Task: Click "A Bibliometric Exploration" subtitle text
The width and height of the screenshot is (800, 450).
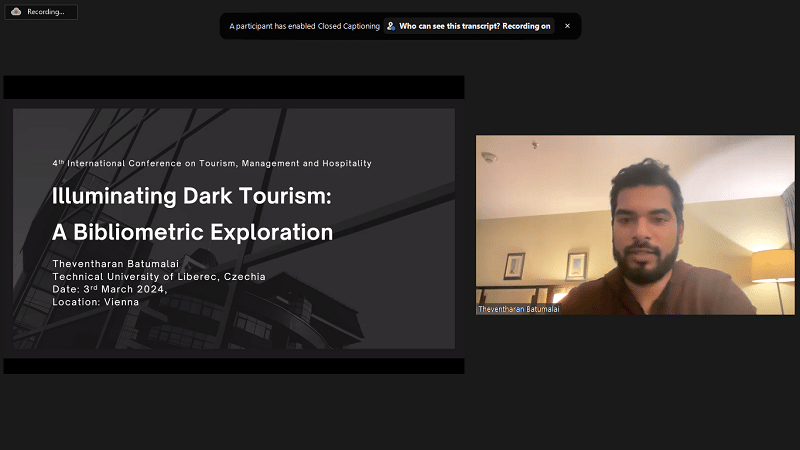Action: coord(192,232)
